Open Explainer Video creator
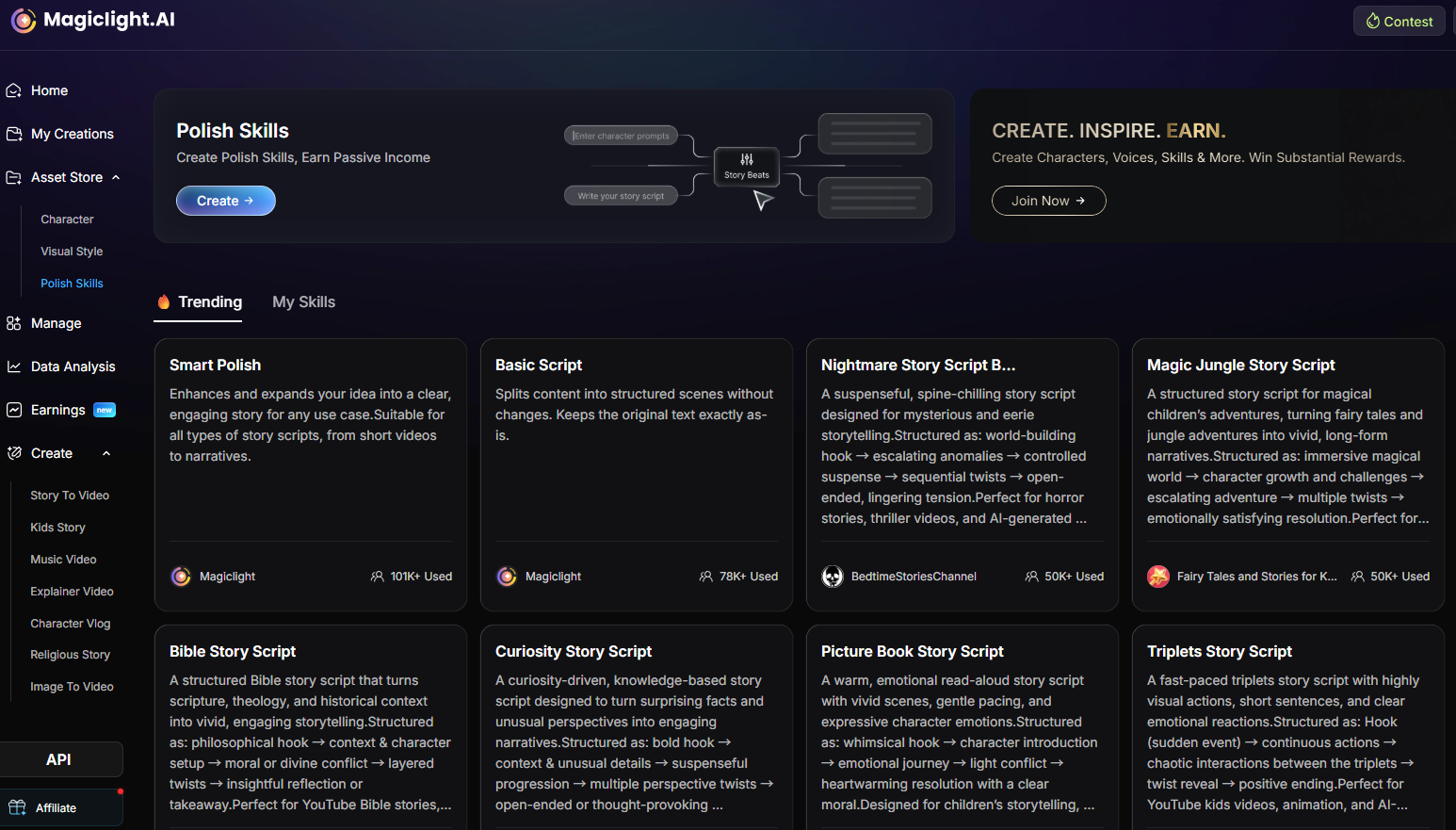The height and width of the screenshot is (830, 1456). tap(72, 592)
